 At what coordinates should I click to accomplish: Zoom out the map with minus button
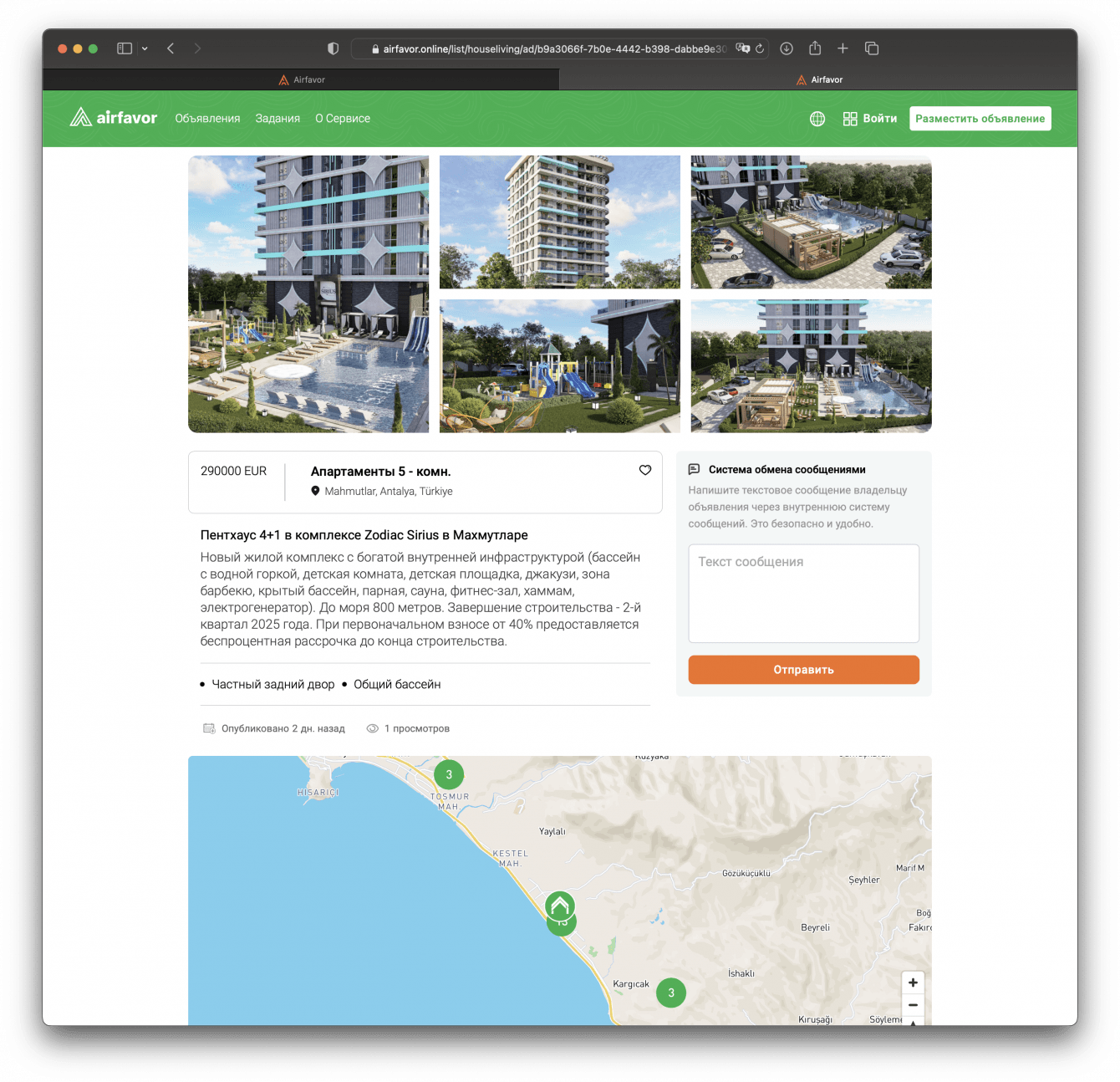914,1005
